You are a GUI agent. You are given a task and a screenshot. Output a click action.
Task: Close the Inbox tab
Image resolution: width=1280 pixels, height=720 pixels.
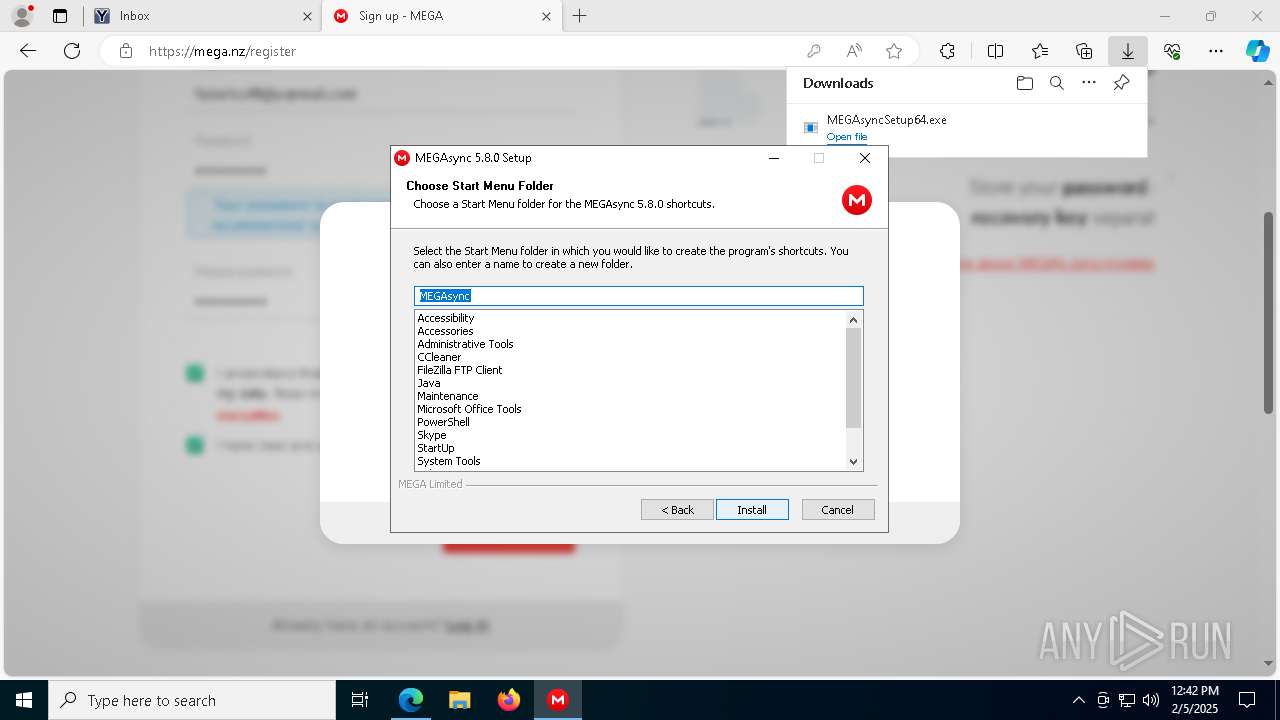[x=307, y=16]
